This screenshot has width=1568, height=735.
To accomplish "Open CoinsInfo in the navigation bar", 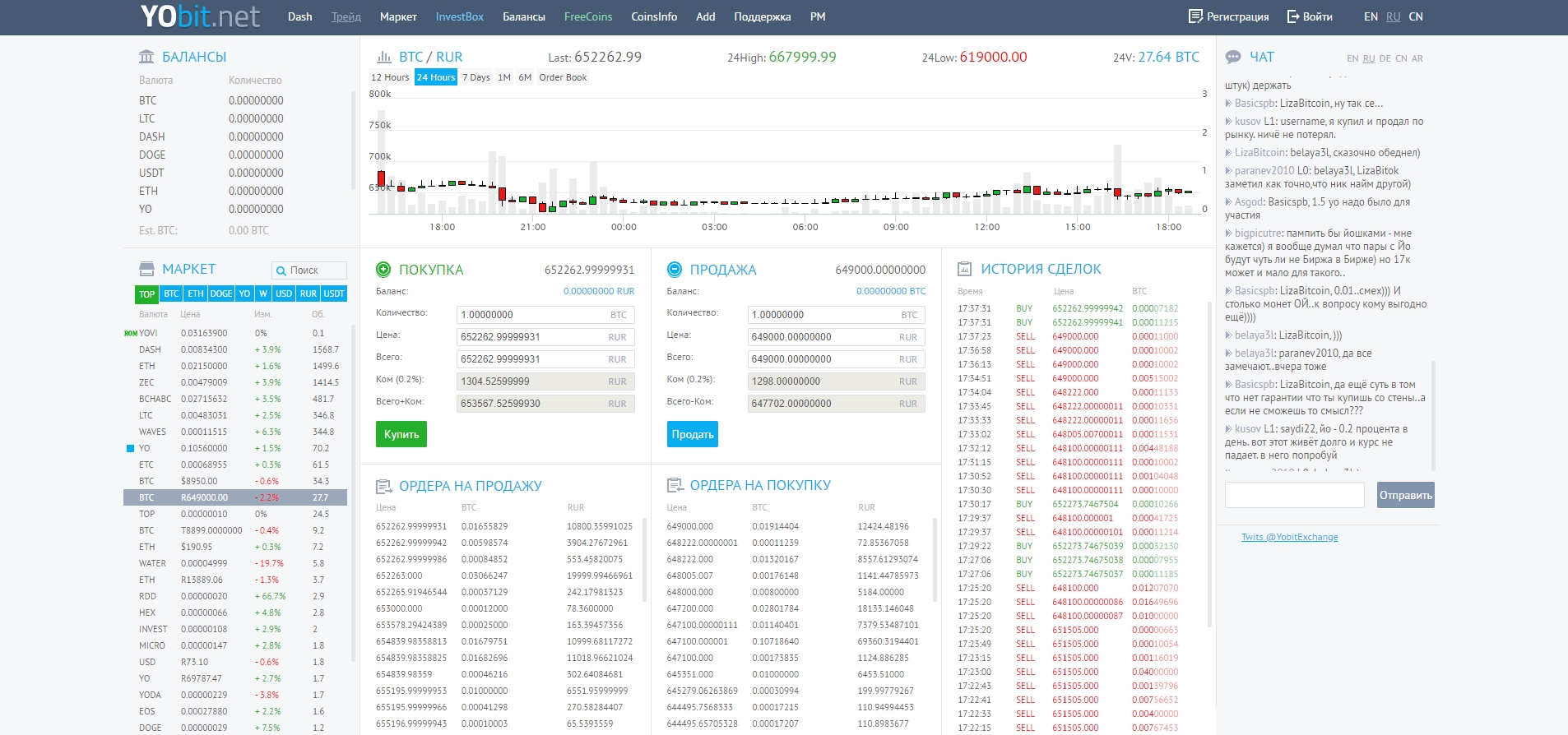I will tap(654, 16).
